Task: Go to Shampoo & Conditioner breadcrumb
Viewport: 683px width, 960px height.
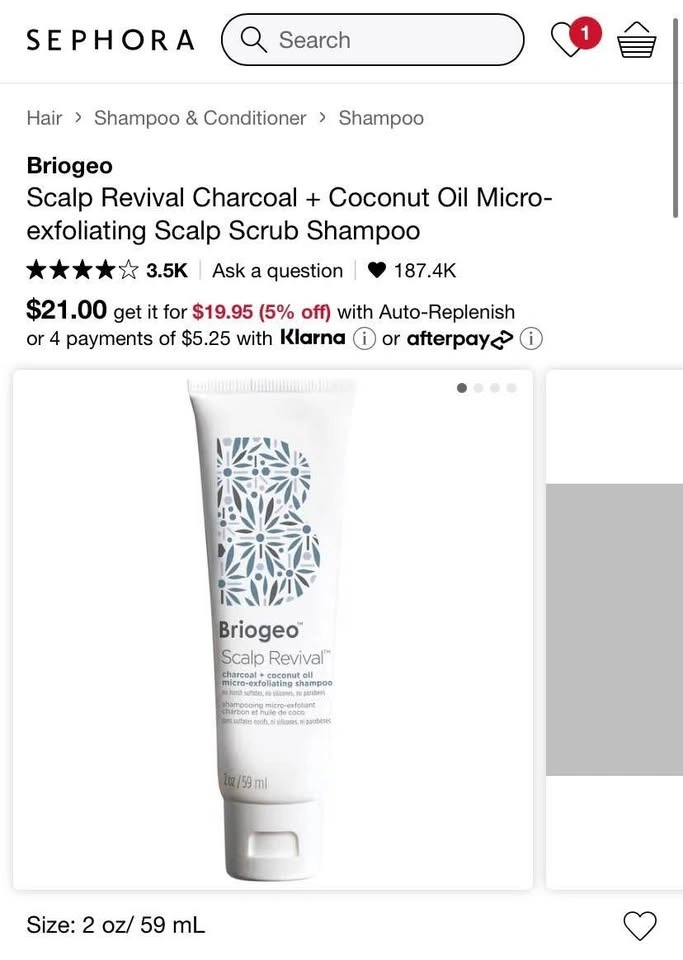Action: 200,118
